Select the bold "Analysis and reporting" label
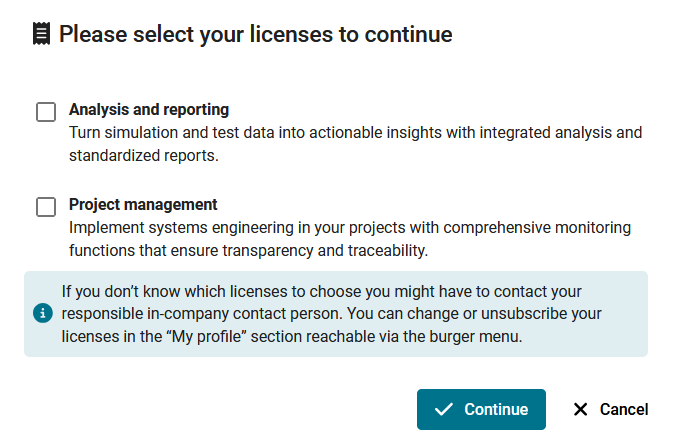Screen dimensions: 673x435 pyautogui.click(x=149, y=110)
